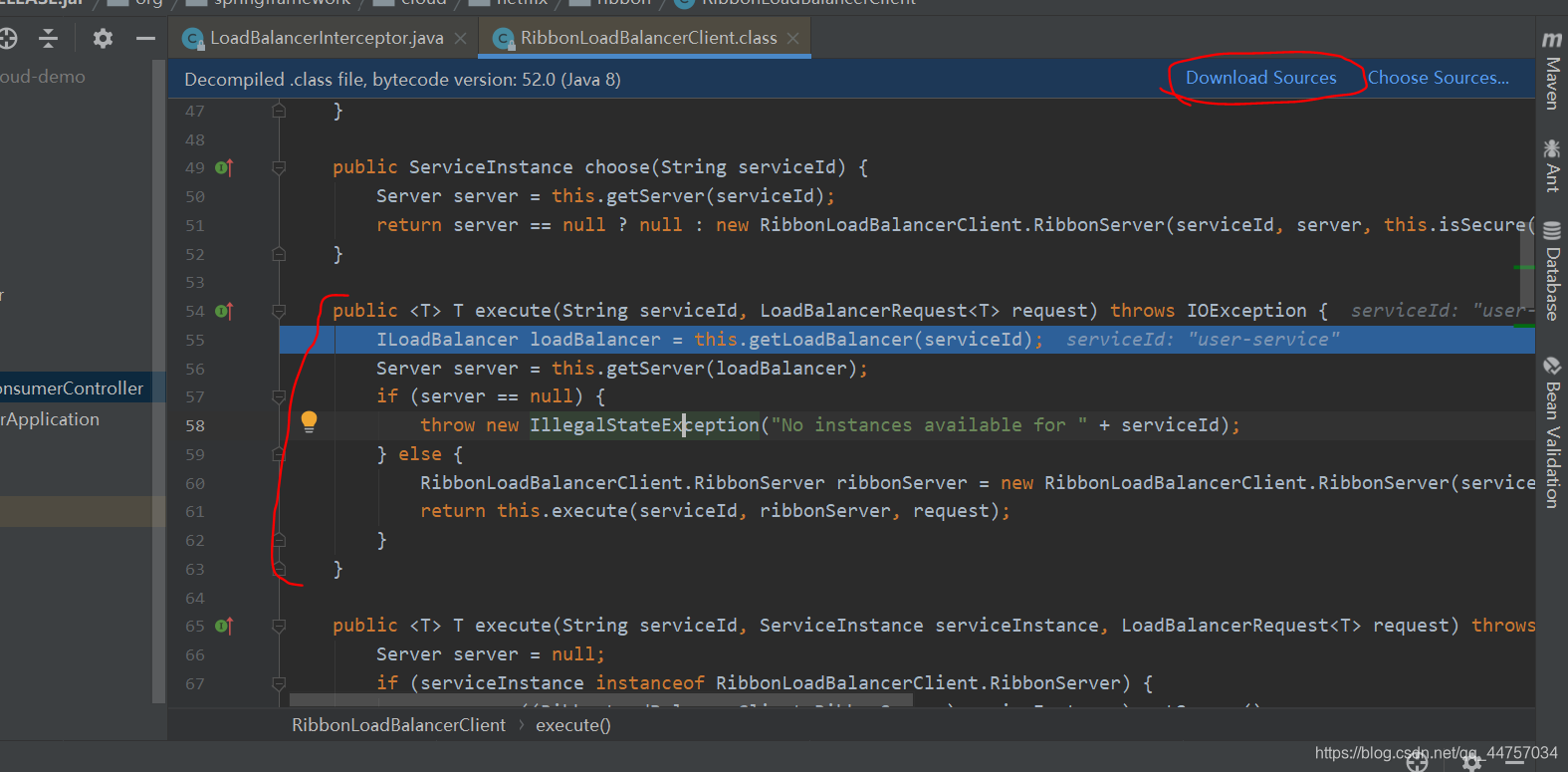Click the yellow intention lightbulb on line 58
The image size is (1568, 772).
[309, 421]
